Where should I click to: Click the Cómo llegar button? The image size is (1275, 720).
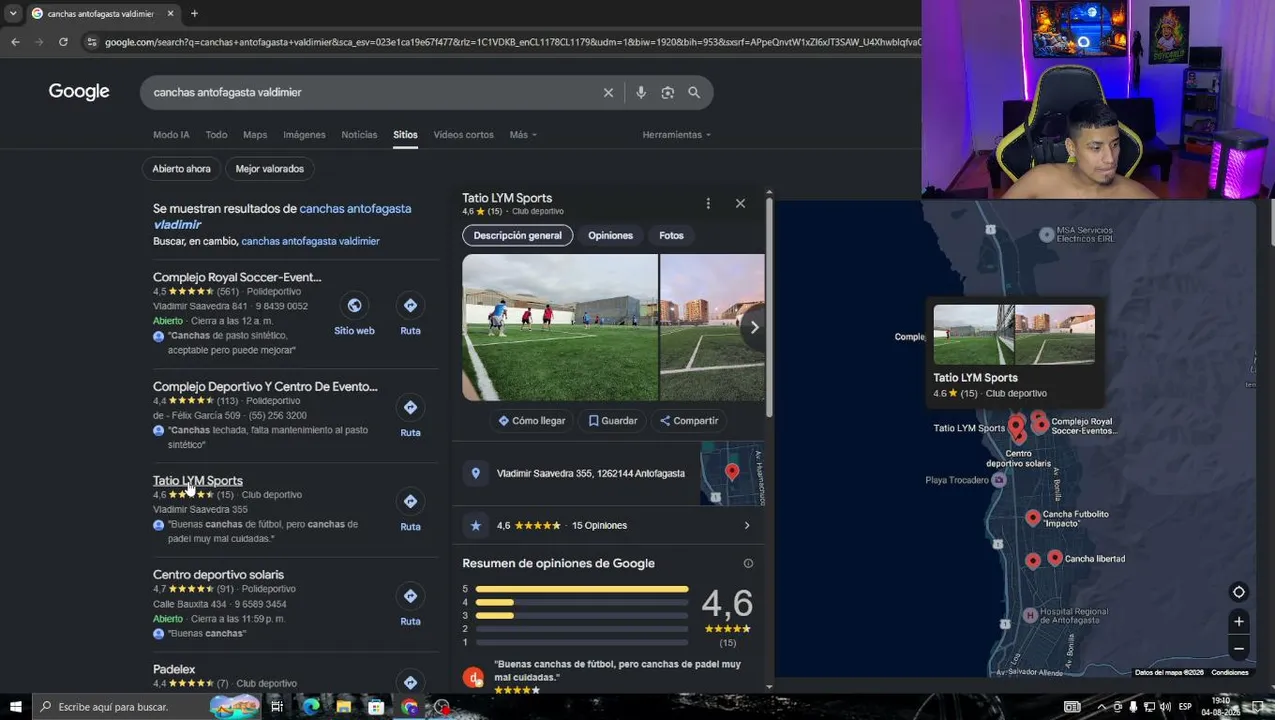[x=532, y=421]
